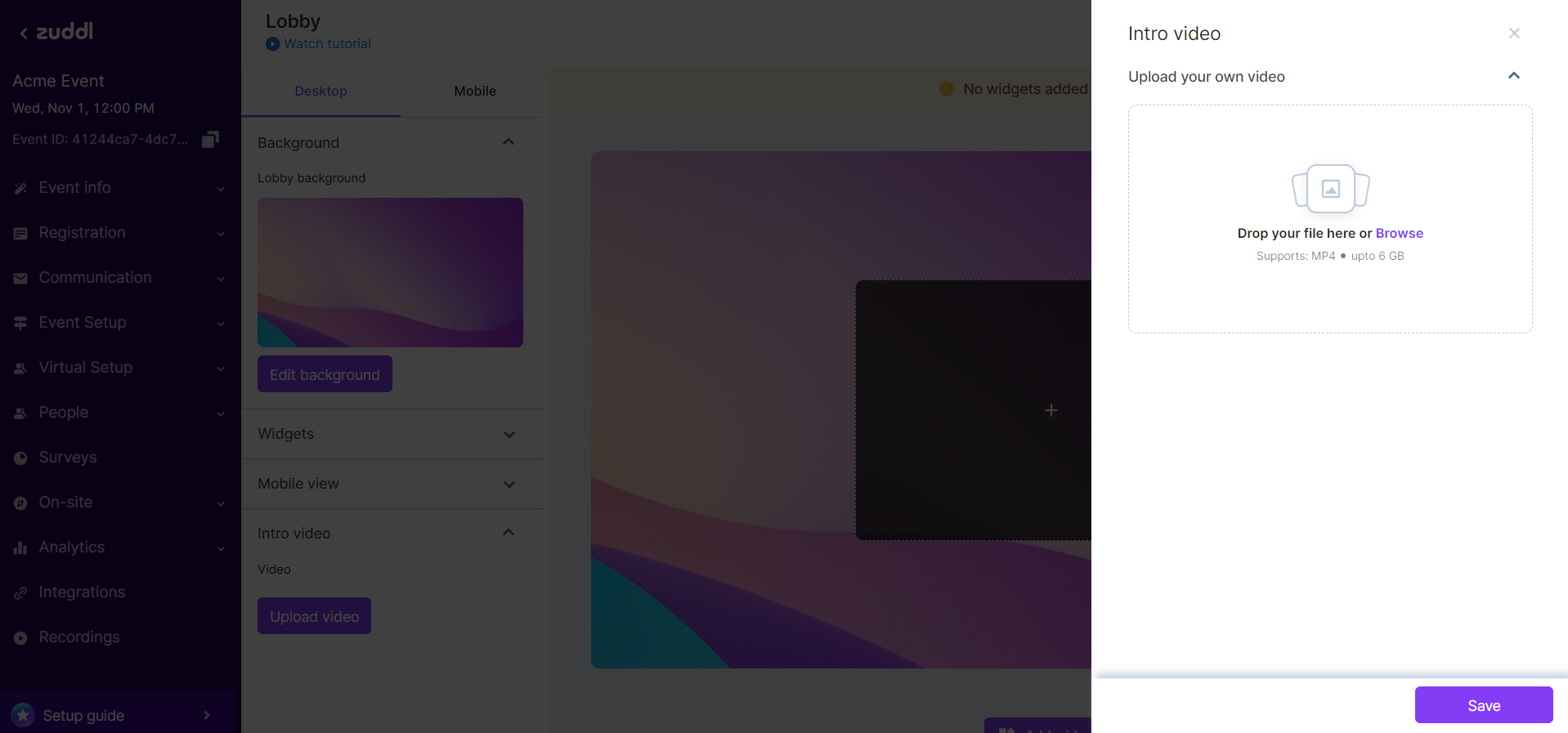Collapse the Intro video section in sidebar
The width and height of the screenshot is (1568, 733).
(x=508, y=533)
